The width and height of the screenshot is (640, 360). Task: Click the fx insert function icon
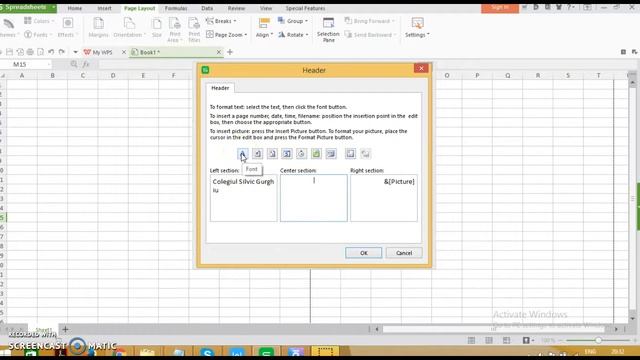coord(86,64)
